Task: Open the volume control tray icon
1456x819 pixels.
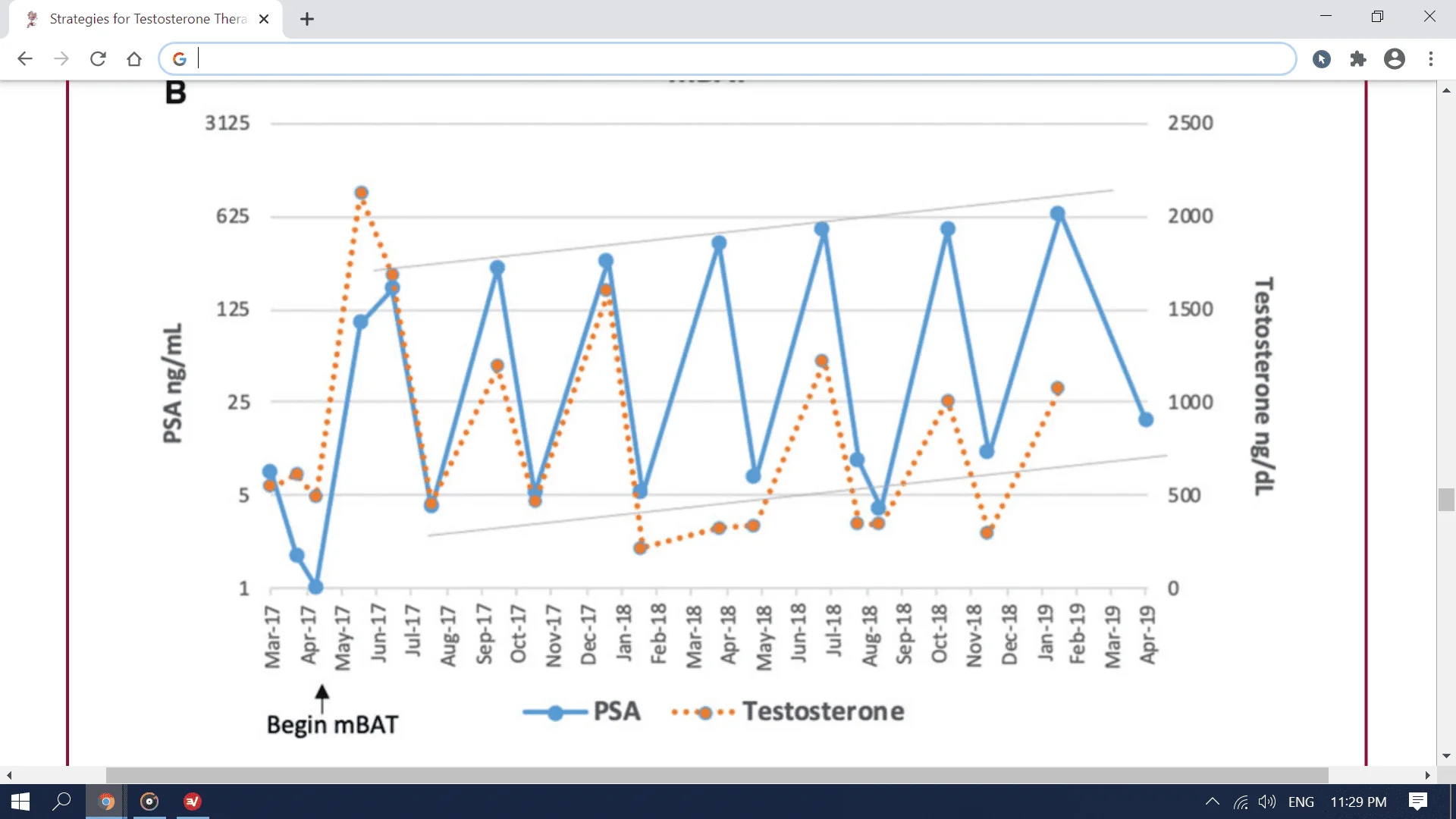Action: click(1267, 802)
